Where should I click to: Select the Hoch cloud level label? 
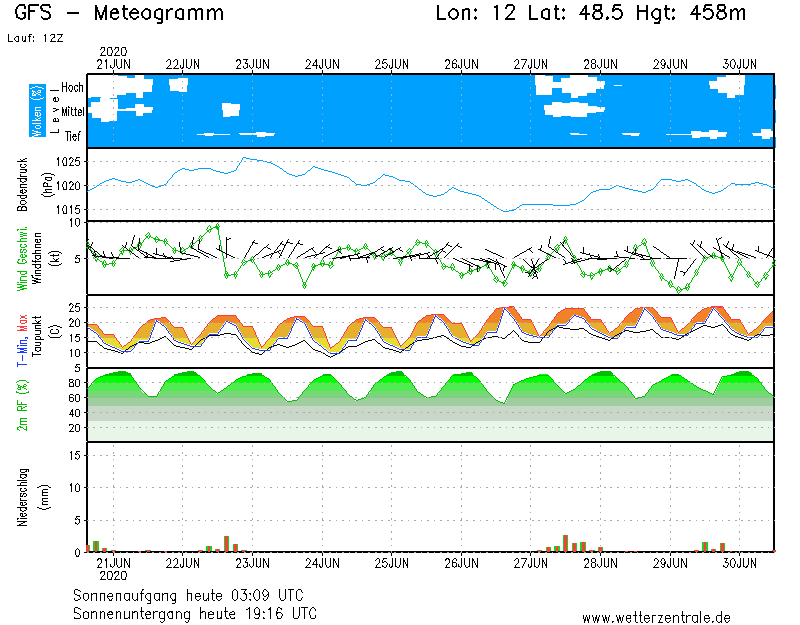[x=72, y=88]
